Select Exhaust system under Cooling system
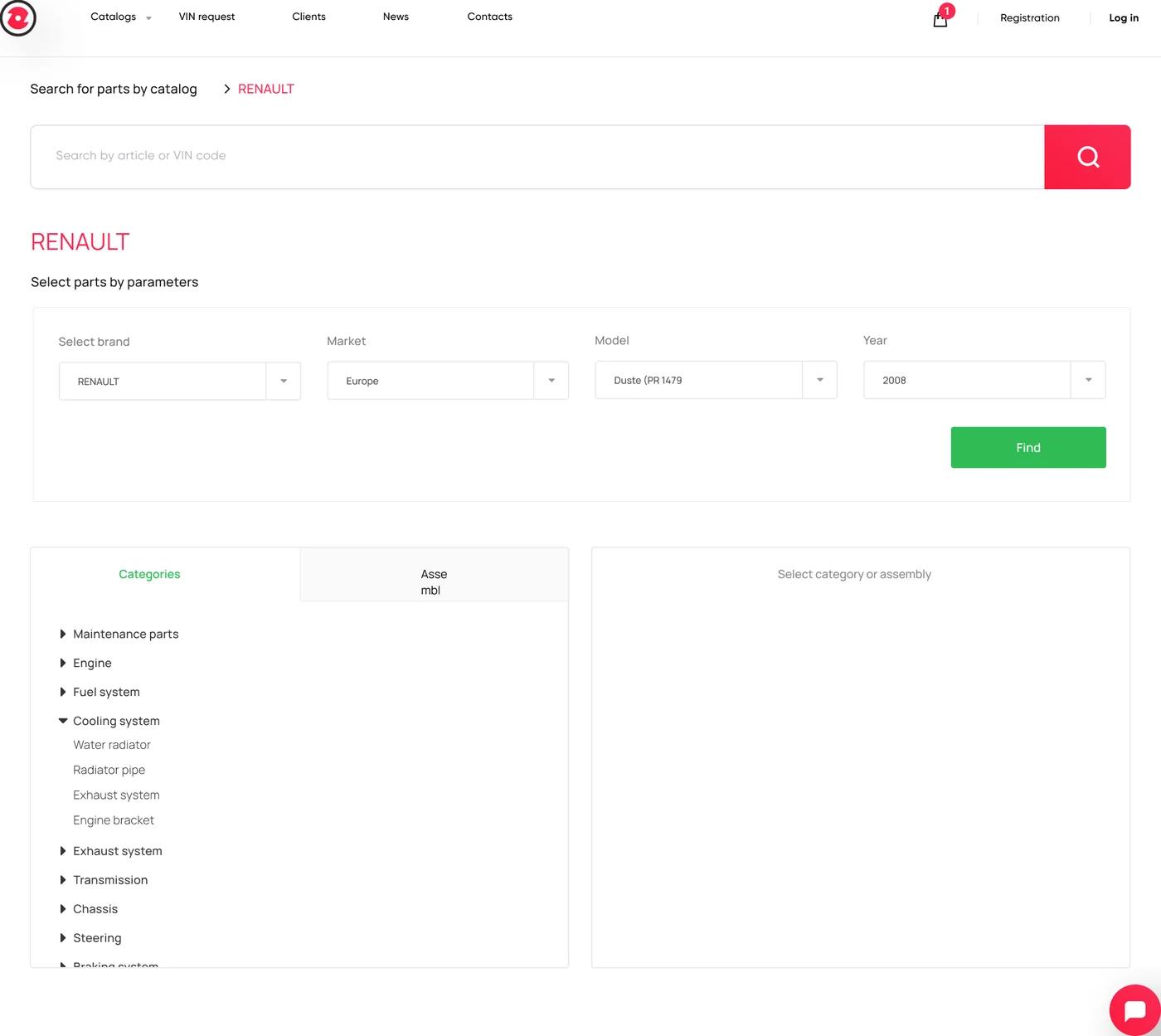Image resolution: width=1161 pixels, height=1036 pixels. [116, 795]
